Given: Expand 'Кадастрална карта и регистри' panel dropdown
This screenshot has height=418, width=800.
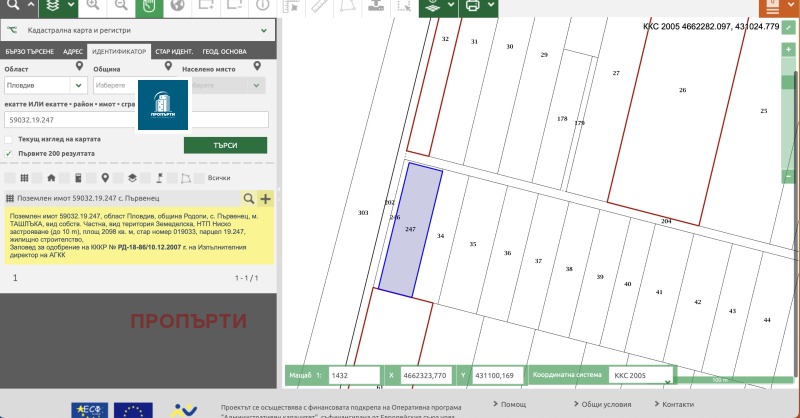Looking at the screenshot, I should 263,31.
